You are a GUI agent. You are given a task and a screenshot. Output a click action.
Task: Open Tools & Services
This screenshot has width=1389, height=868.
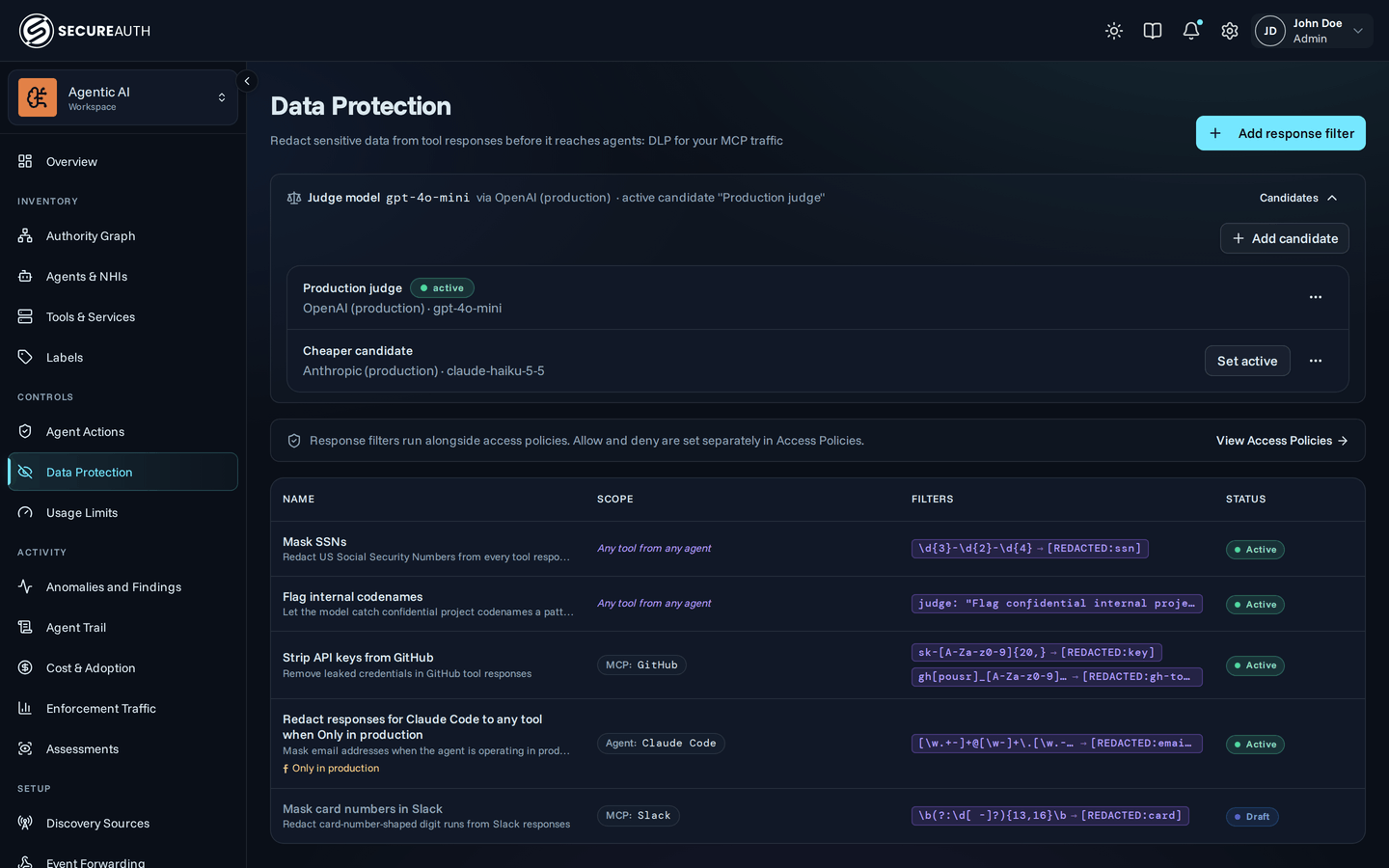tap(123, 316)
